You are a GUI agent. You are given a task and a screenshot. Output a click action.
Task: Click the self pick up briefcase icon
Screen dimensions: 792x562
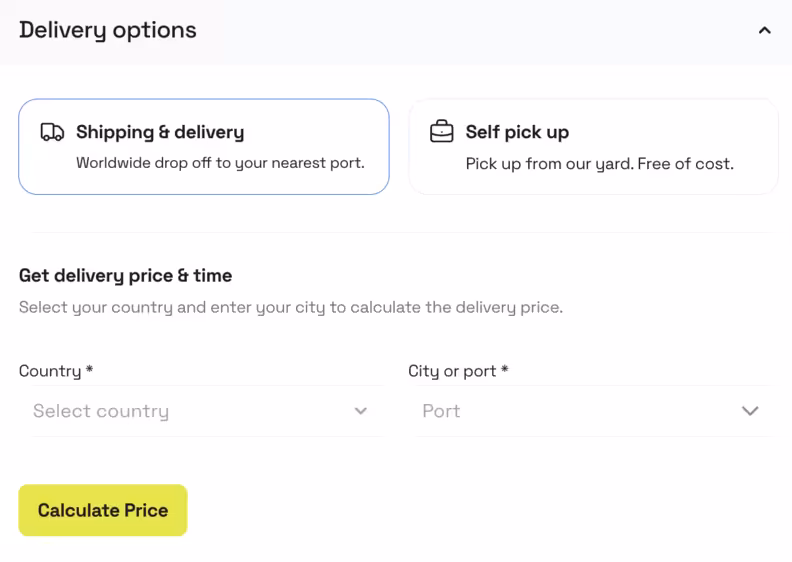tap(441, 132)
